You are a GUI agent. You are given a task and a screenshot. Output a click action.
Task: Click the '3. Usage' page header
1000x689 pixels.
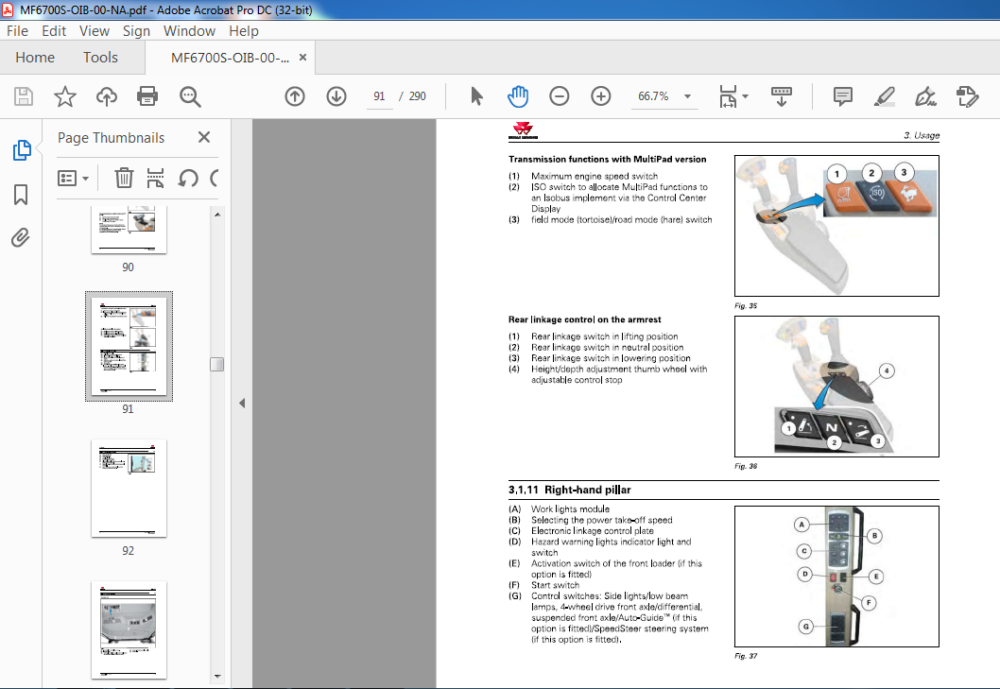(x=921, y=135)
